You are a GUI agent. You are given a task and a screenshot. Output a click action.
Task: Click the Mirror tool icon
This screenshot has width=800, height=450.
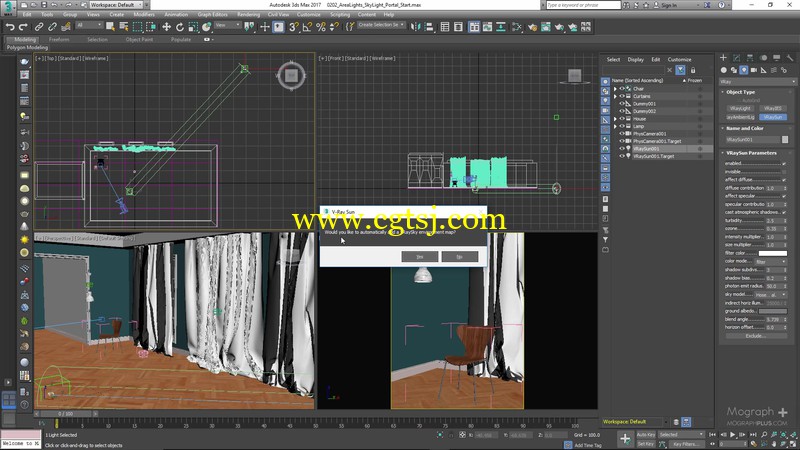point(415,27)
